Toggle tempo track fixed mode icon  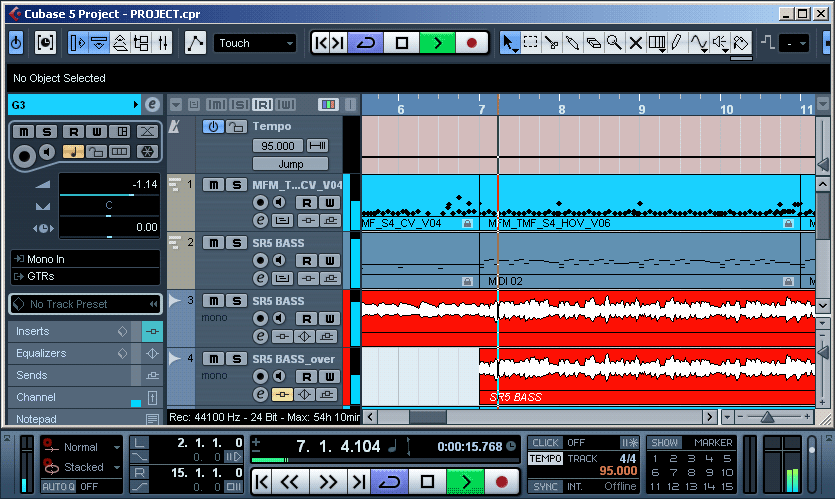tap(317, 145)
